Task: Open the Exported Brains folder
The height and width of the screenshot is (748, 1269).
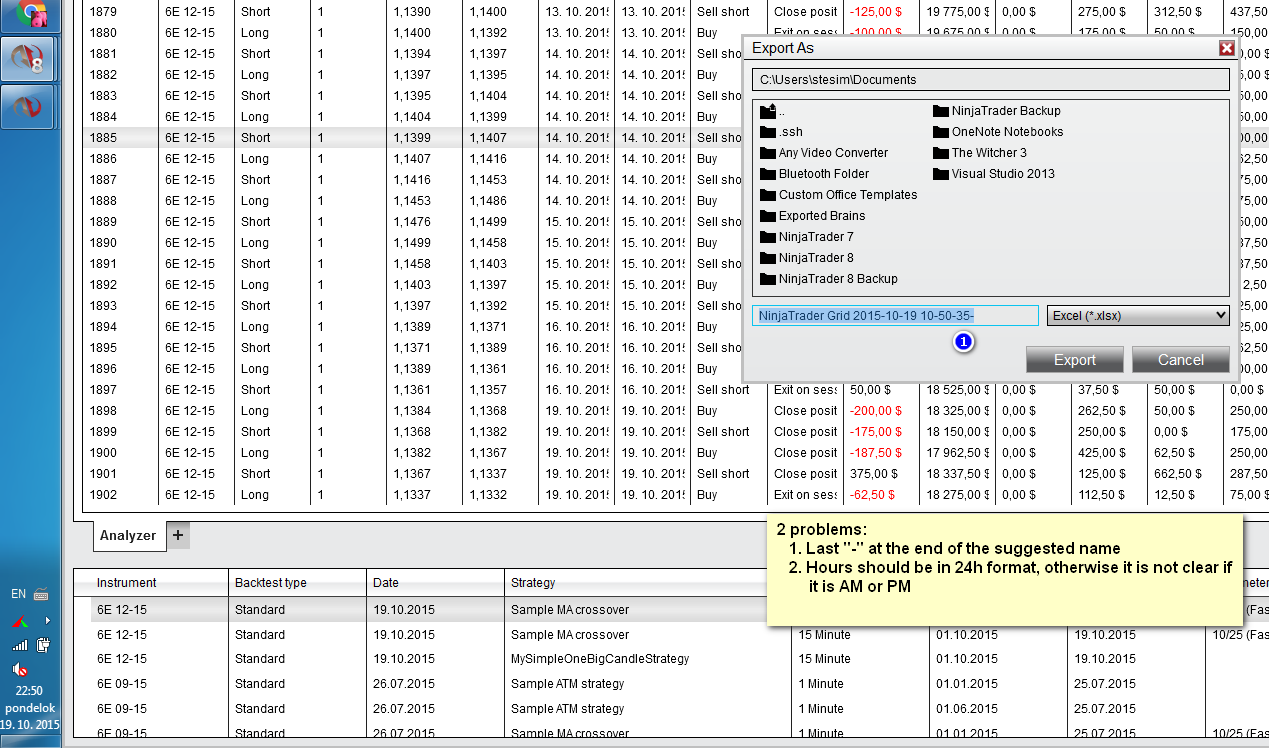Action: coord(813,216)
